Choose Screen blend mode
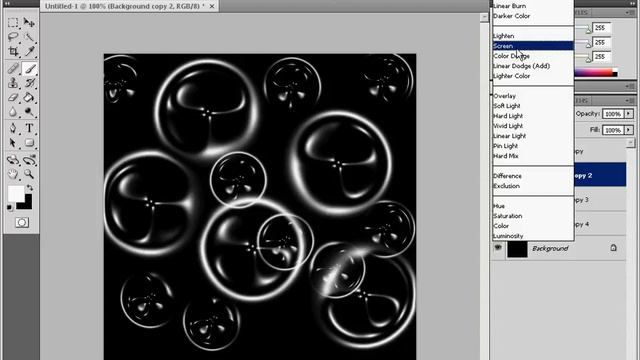 click(533, 46)
